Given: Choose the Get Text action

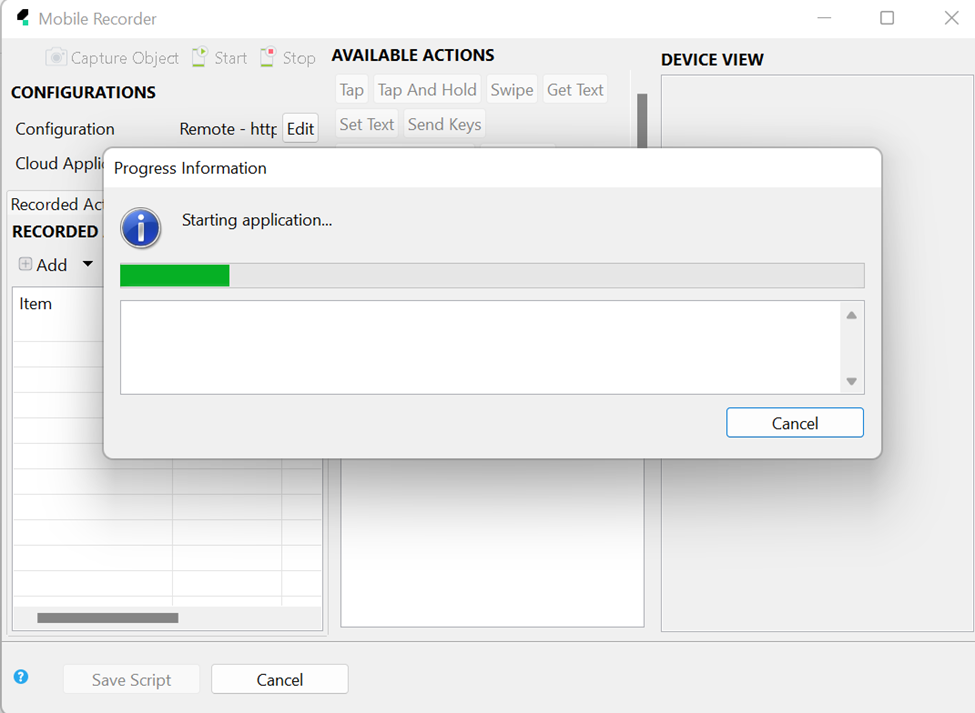Looking at the screenshot, I should tap(575, 90).
